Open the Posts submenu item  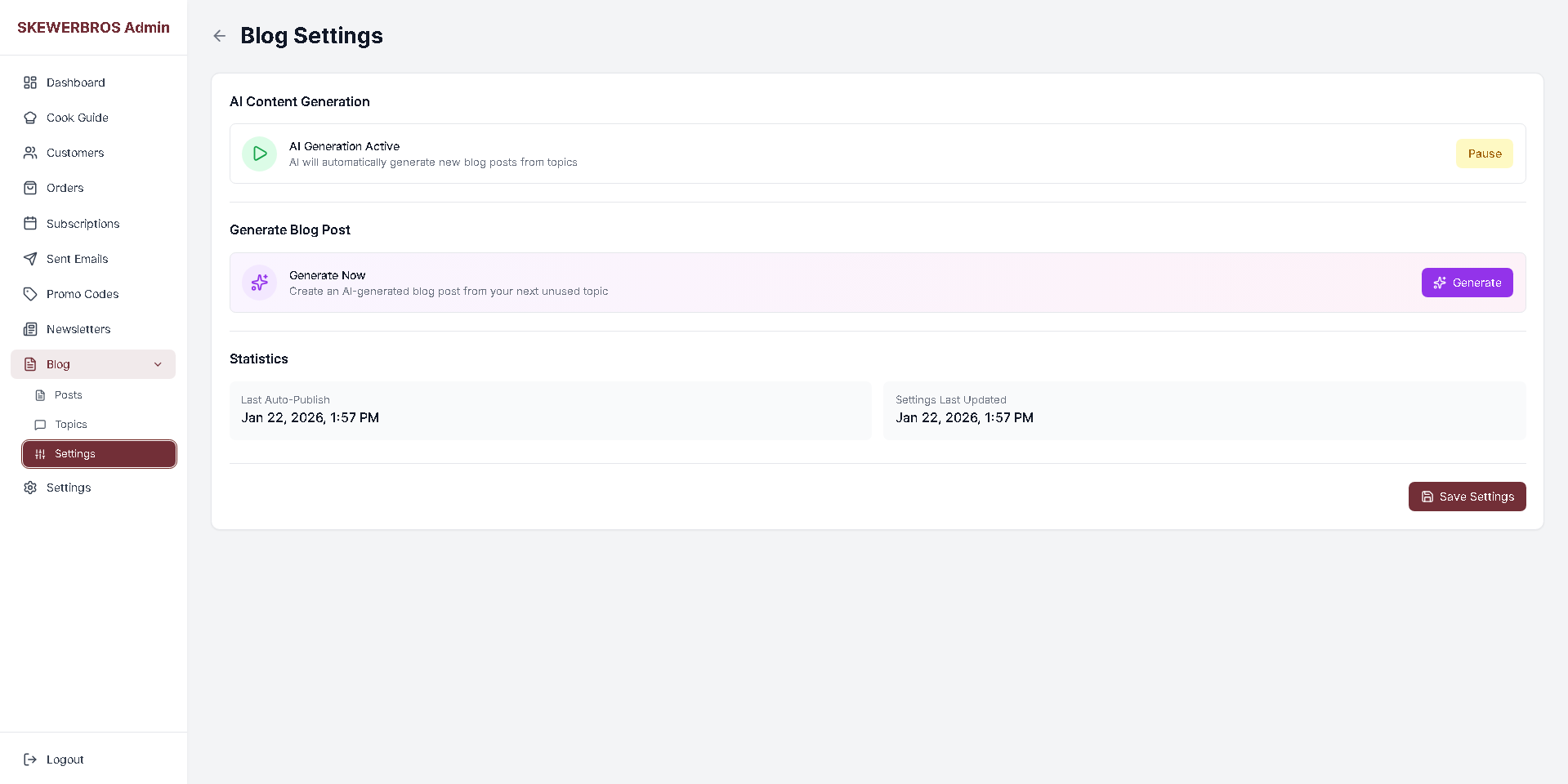click(x=69, y=395)
